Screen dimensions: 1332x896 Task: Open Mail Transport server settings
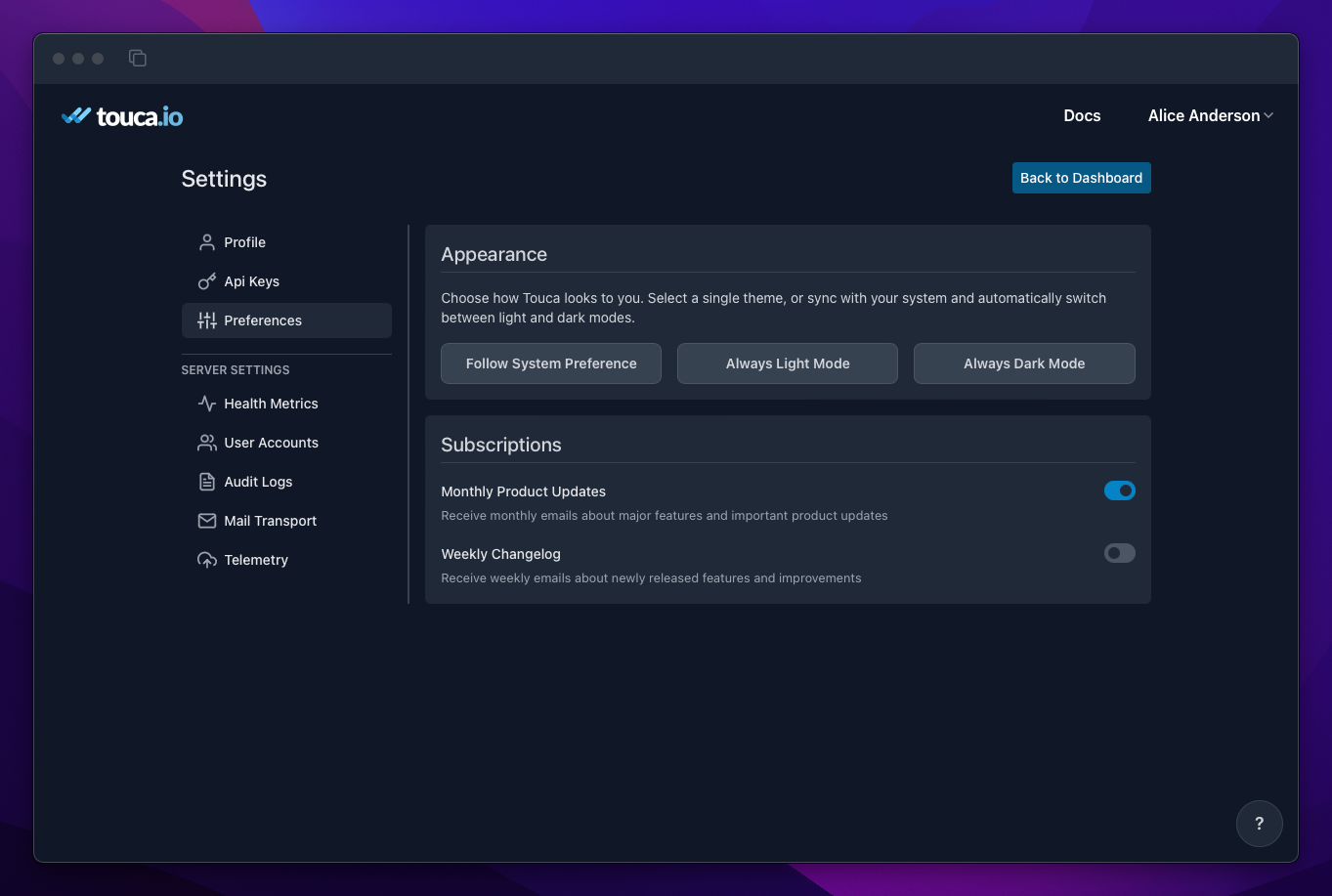pyautogui.click(x=286, y=521)
